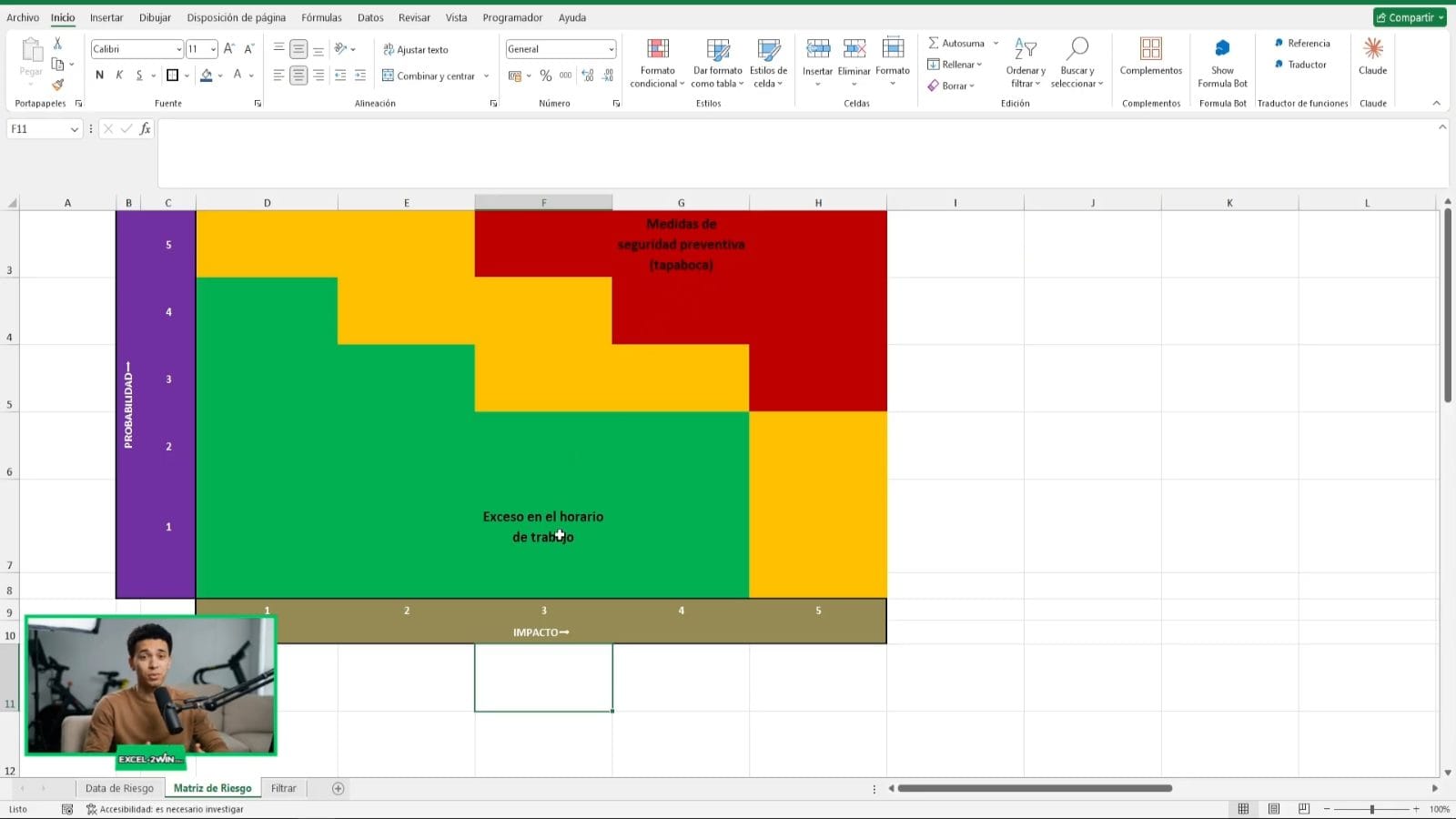Click the Compartir share button
This screenshot has height=819, width=1456.
[1410, 17]
